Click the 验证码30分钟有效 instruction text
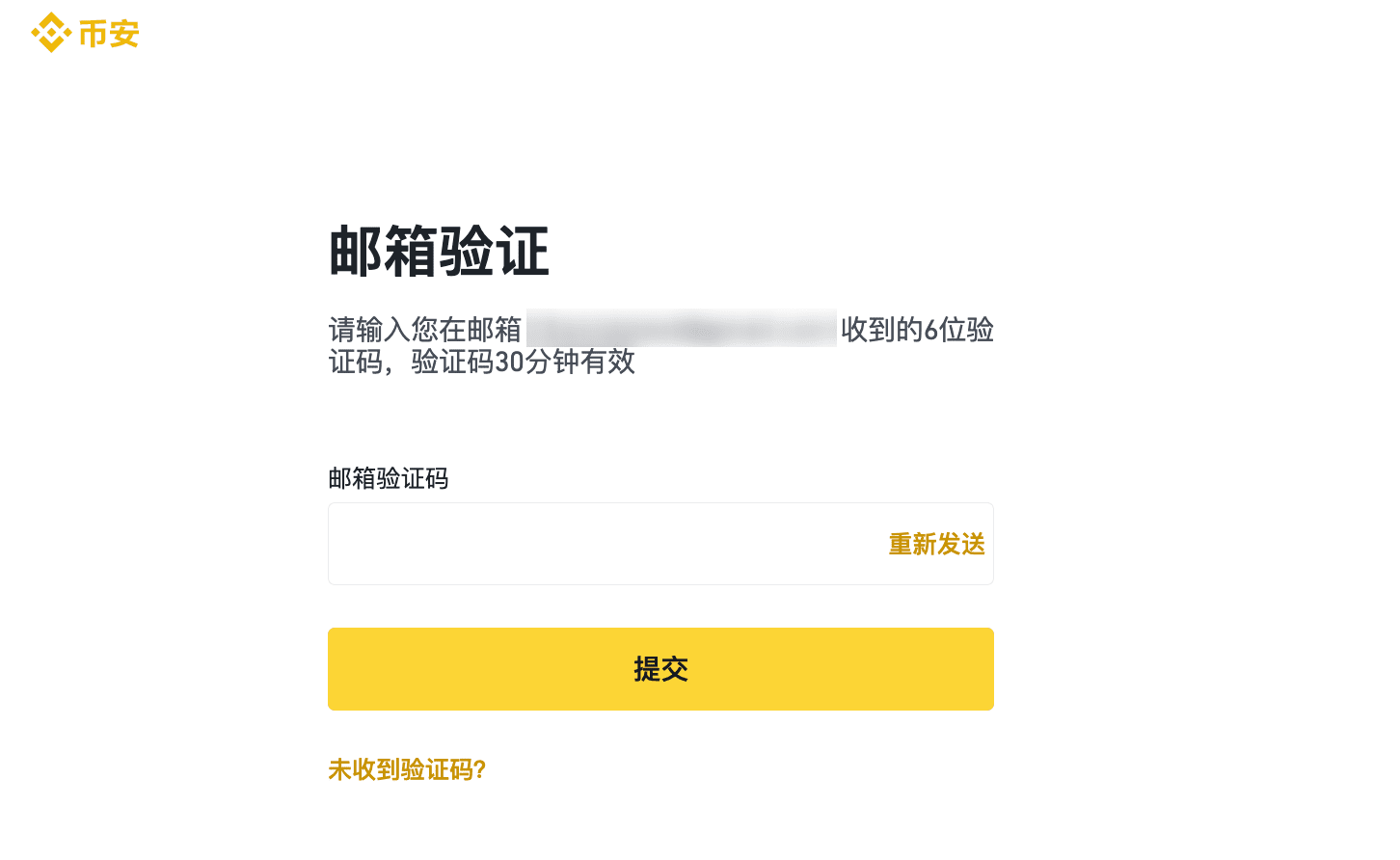The height and width of the screenshot is (860, 1400). (x=524, y=362)
